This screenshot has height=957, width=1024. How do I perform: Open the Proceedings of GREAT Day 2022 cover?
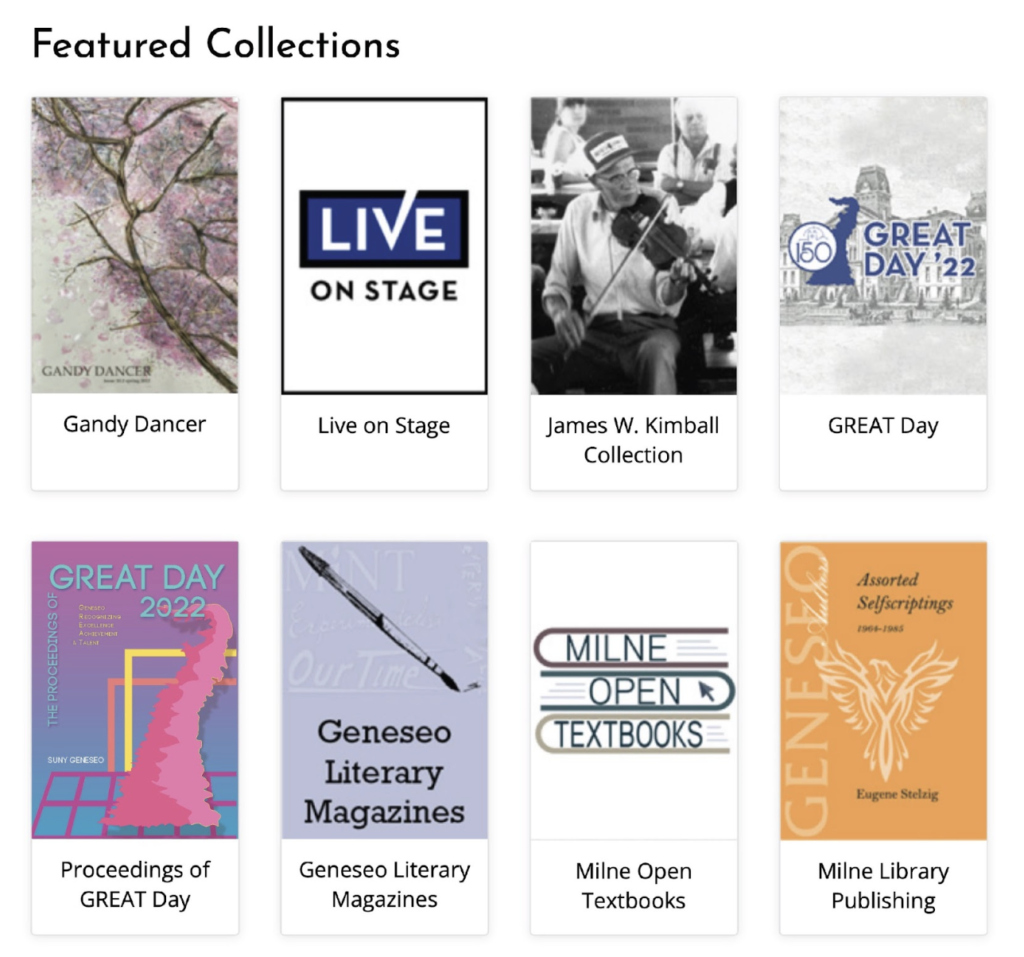[x=135, y=690]
